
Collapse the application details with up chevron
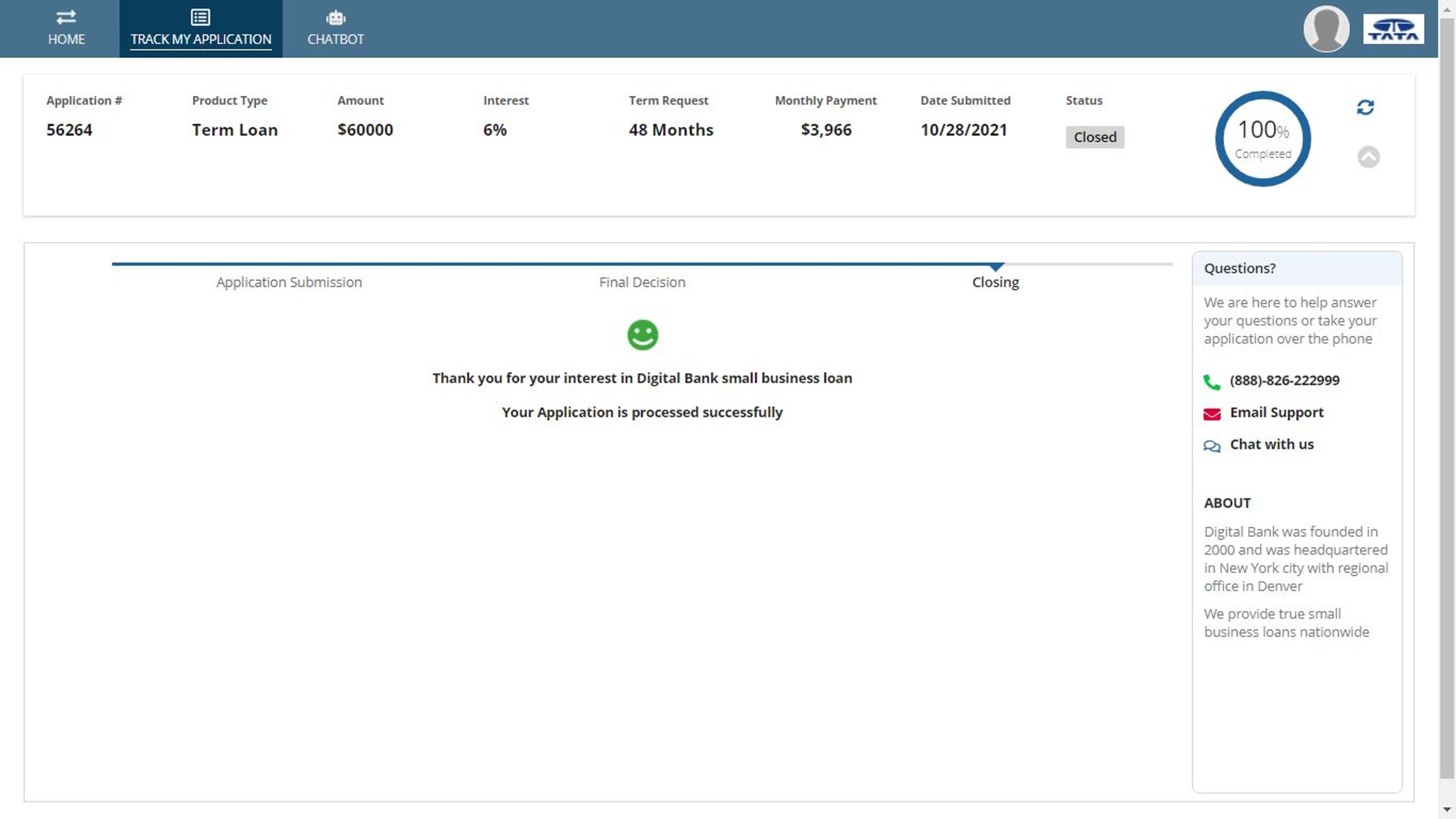click(1368, 157)
